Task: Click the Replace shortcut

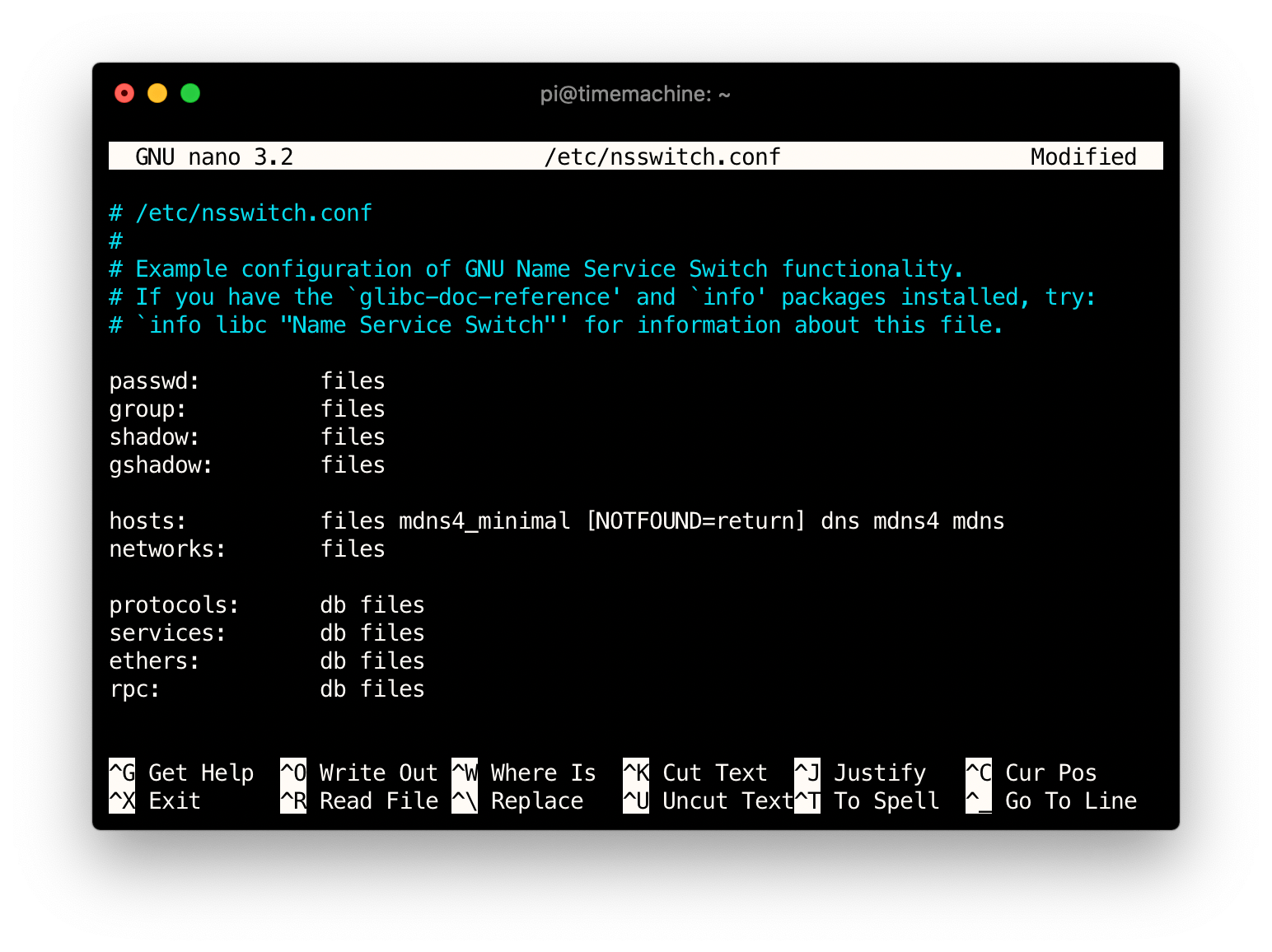Action: (535, 800)
